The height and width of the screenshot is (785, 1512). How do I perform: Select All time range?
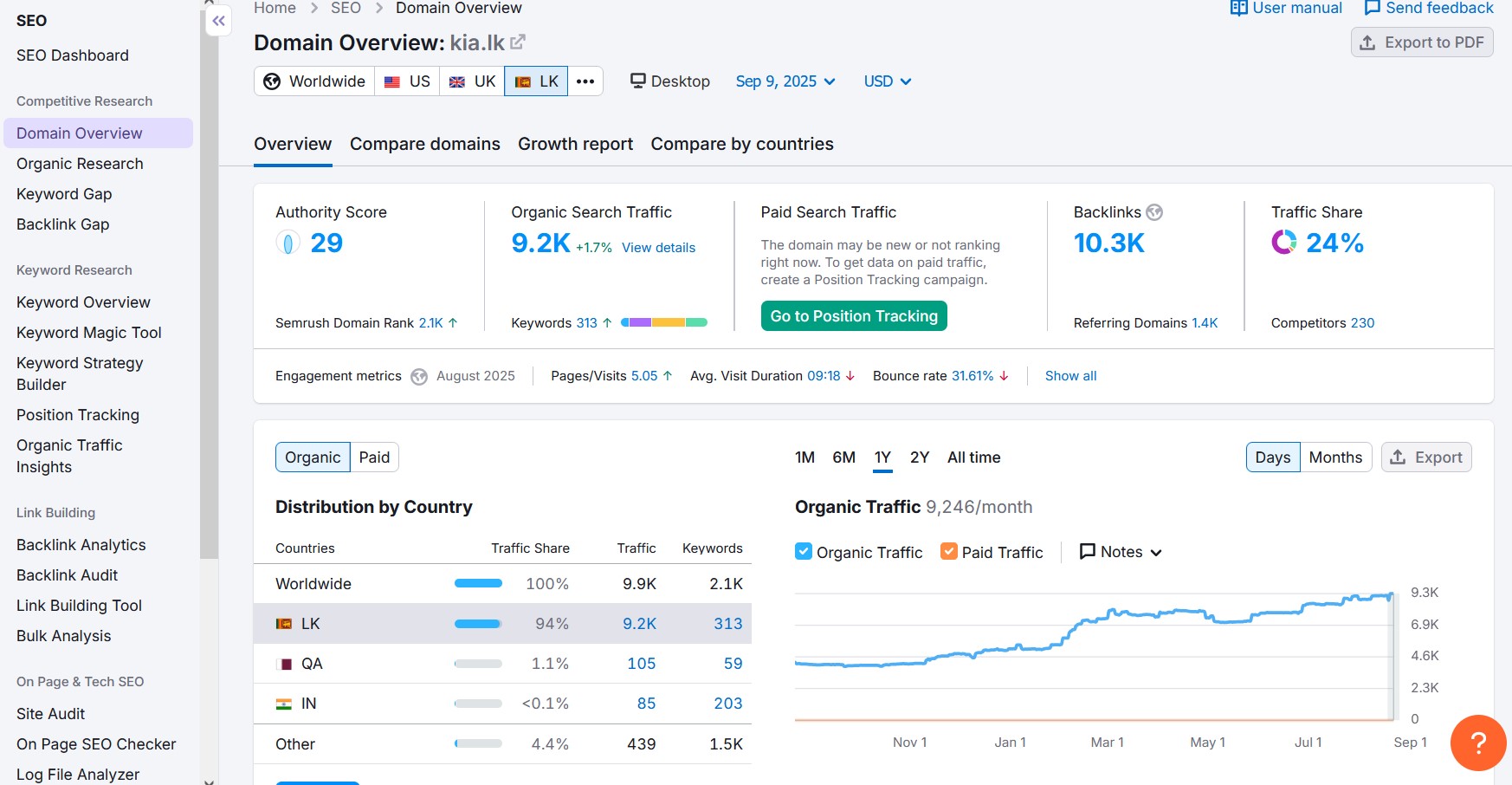click(x=973, y=457)
